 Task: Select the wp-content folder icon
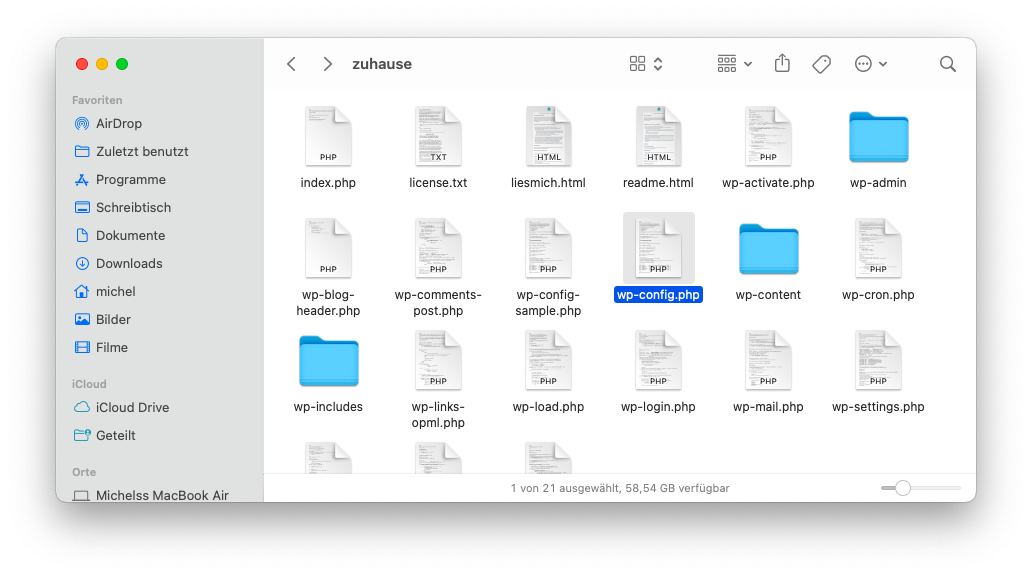click(x=768, y=249)
